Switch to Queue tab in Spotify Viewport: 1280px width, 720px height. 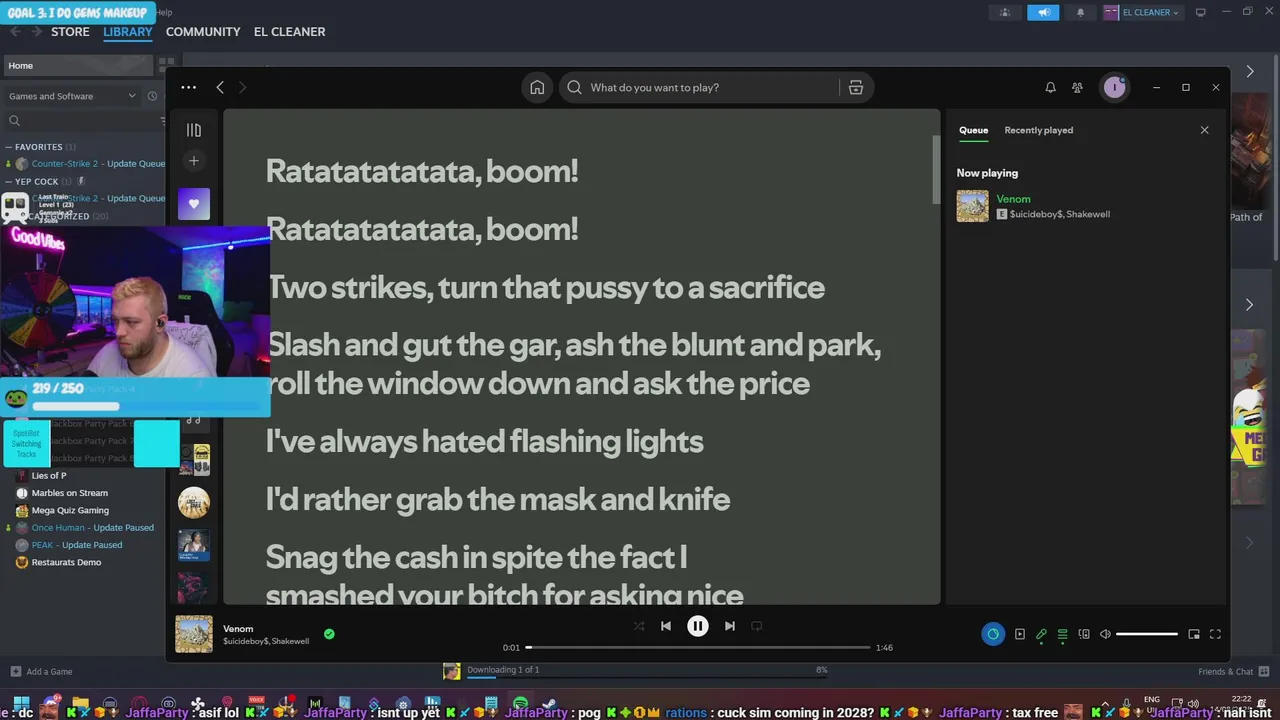(973, 130)
